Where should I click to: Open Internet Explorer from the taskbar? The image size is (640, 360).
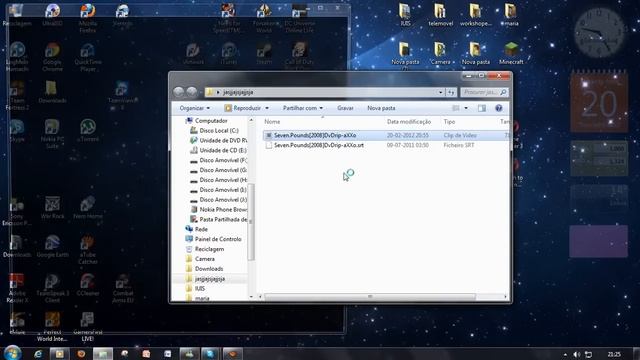(x=38, y=353)
